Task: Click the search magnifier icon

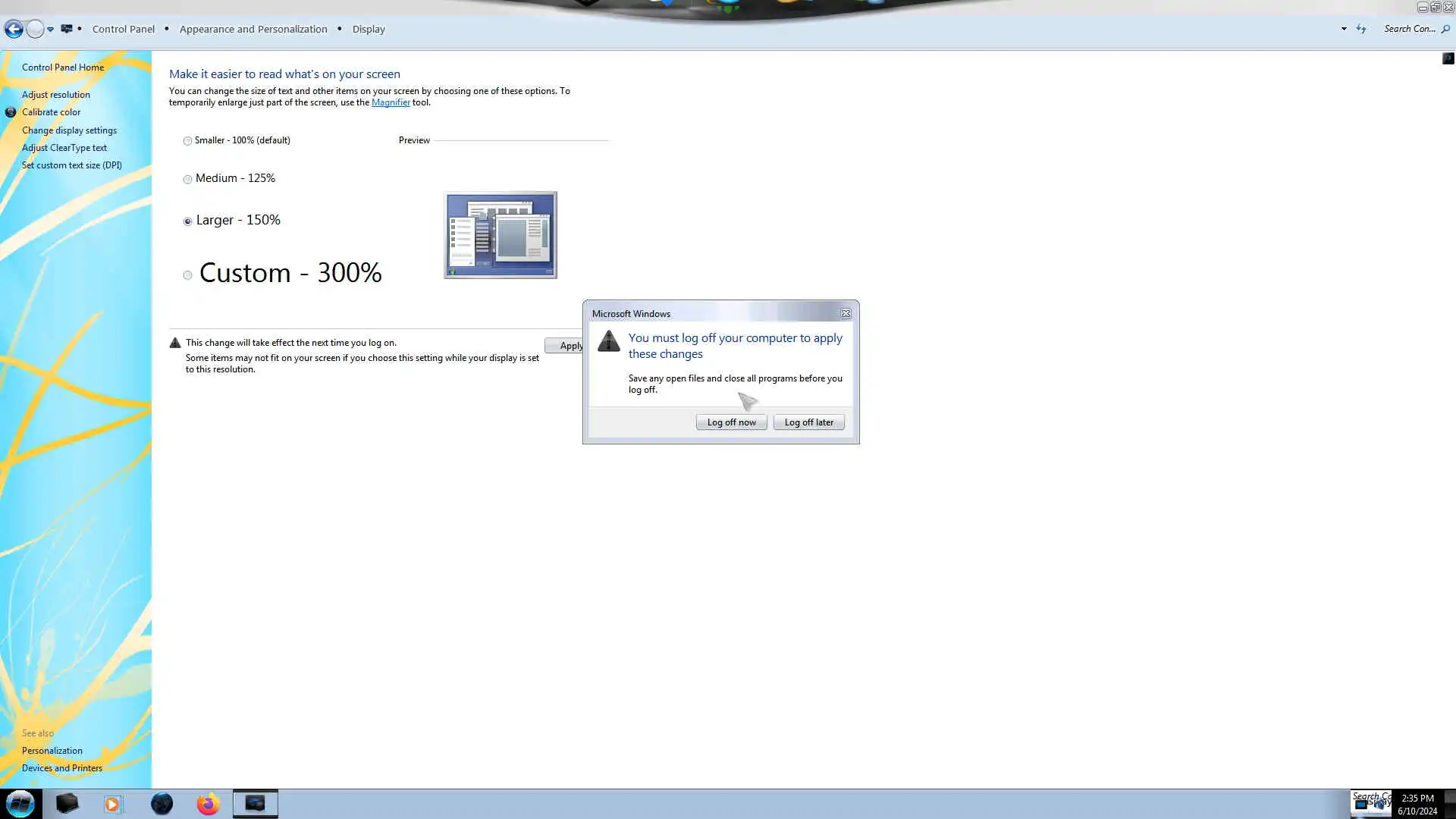Action: click(1445, 29)
